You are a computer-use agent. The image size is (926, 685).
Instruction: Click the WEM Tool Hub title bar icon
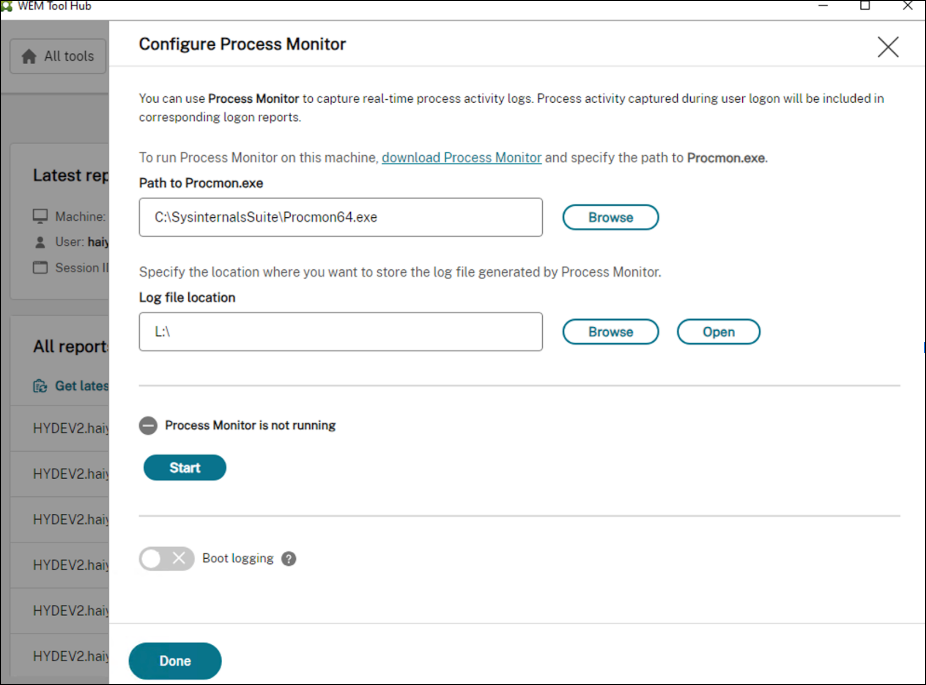click(10, 6)
